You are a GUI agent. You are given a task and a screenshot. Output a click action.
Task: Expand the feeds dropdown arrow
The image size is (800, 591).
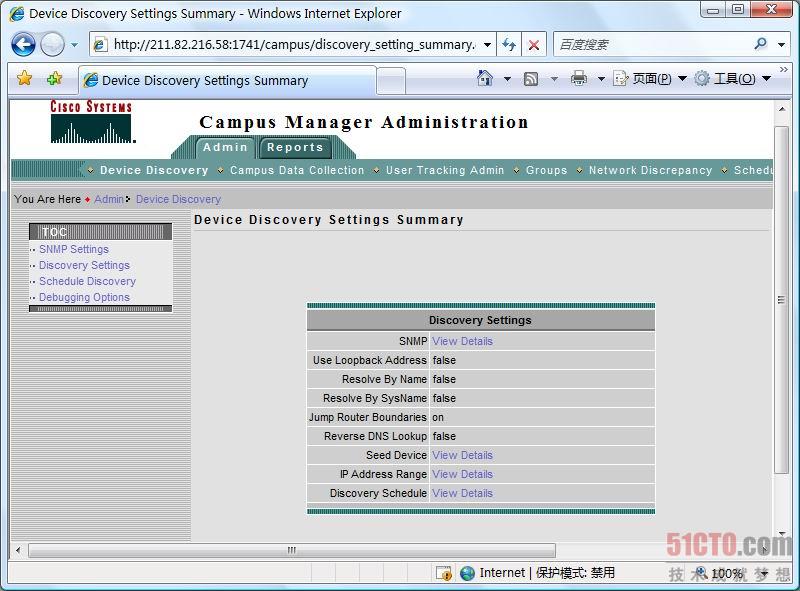[554, 79]
